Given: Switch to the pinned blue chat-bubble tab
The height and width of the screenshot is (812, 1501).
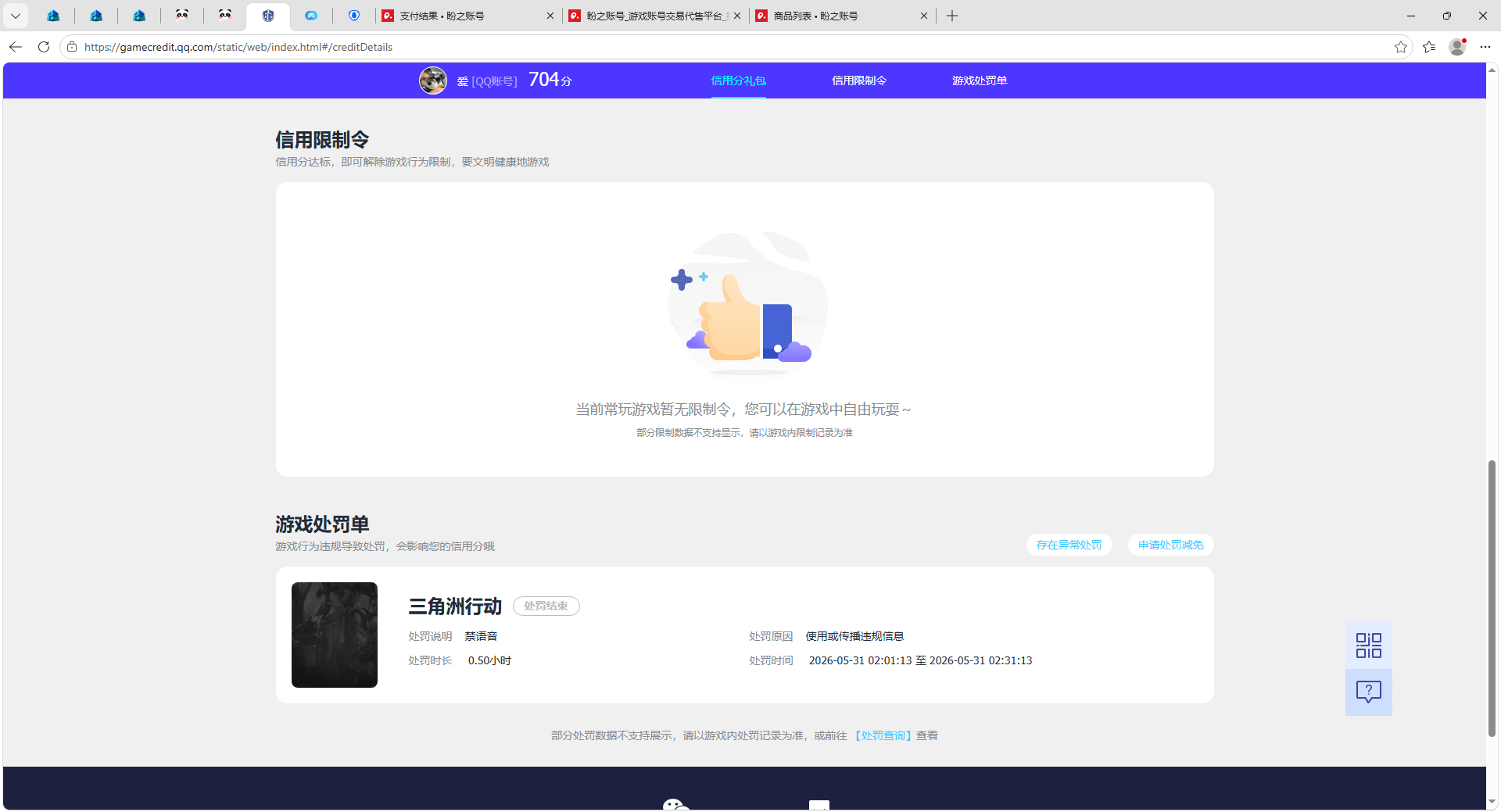Looking at the screenshot, I should [x=311, y=16].
